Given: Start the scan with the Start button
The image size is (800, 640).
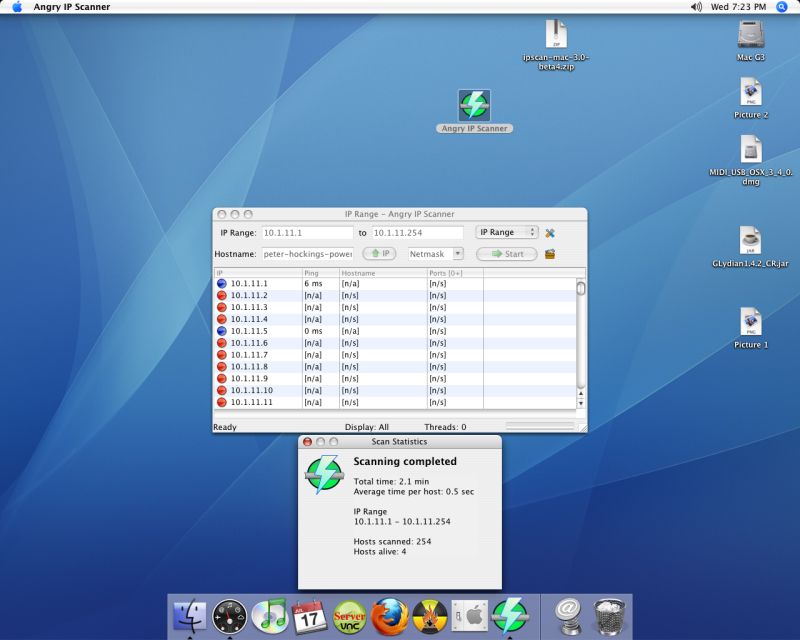Looking at the screenshot, I should coord(507,254).
